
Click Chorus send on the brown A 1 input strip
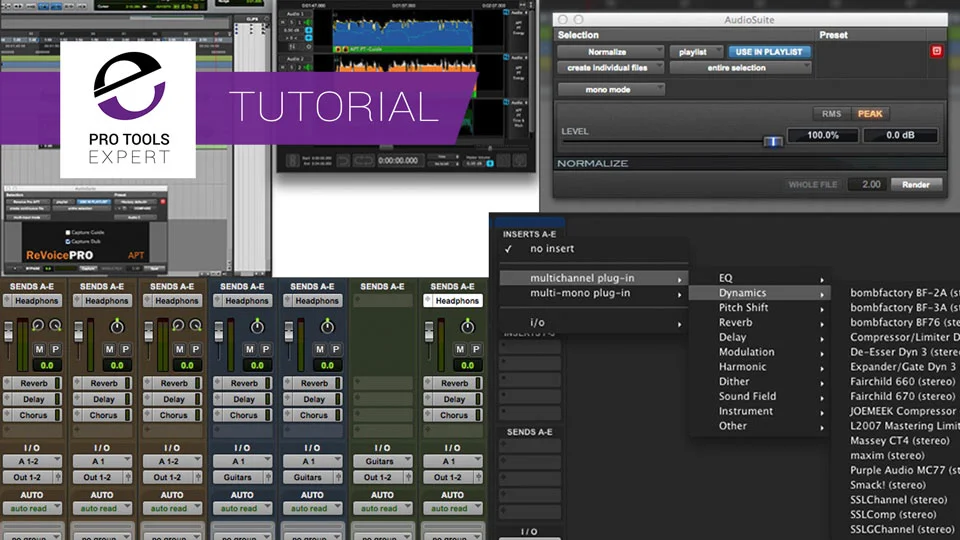(x=103, y=415)
